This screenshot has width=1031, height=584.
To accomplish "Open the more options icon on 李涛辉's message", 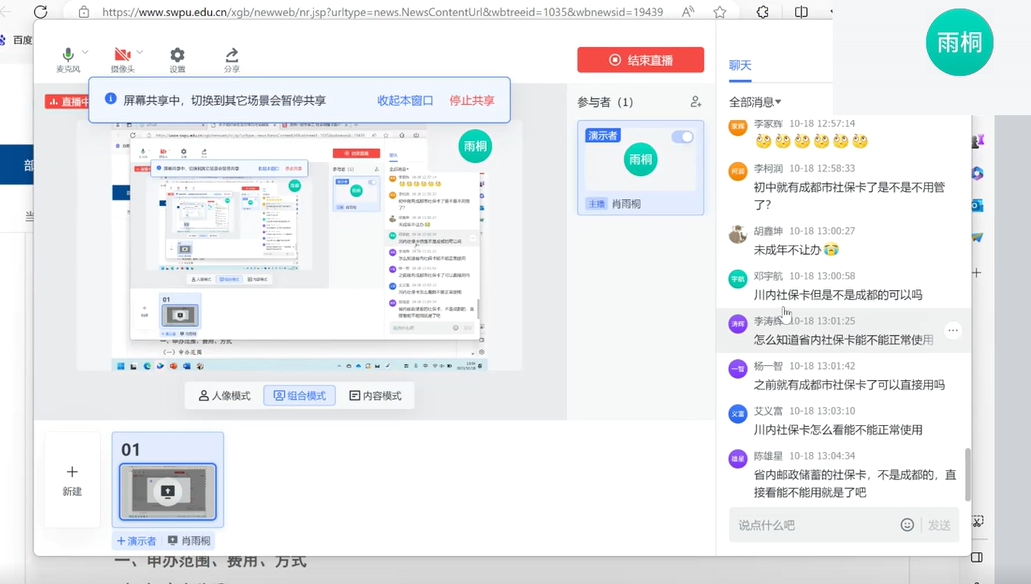I will (x=953, y=330).
